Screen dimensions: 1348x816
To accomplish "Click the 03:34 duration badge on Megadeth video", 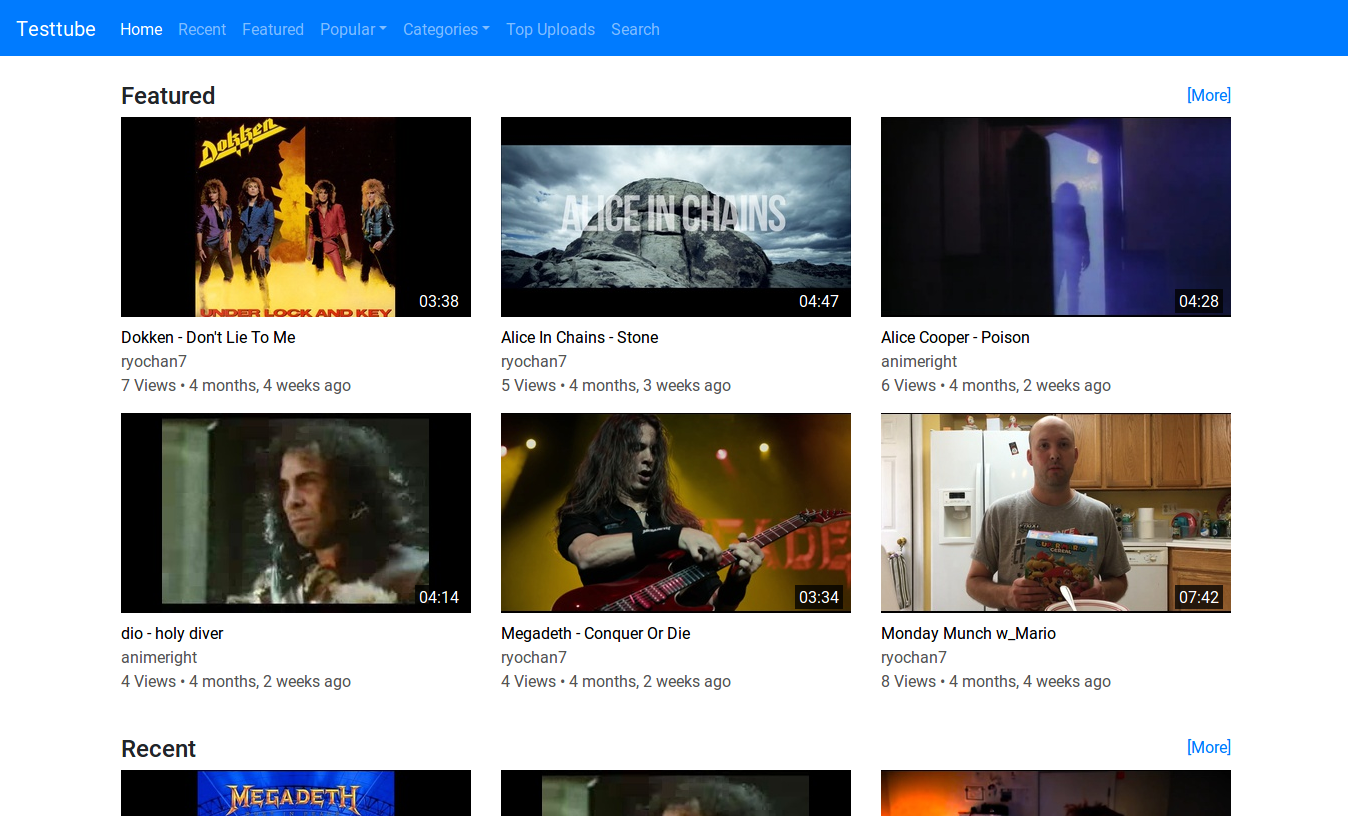I will click(819, 597).
